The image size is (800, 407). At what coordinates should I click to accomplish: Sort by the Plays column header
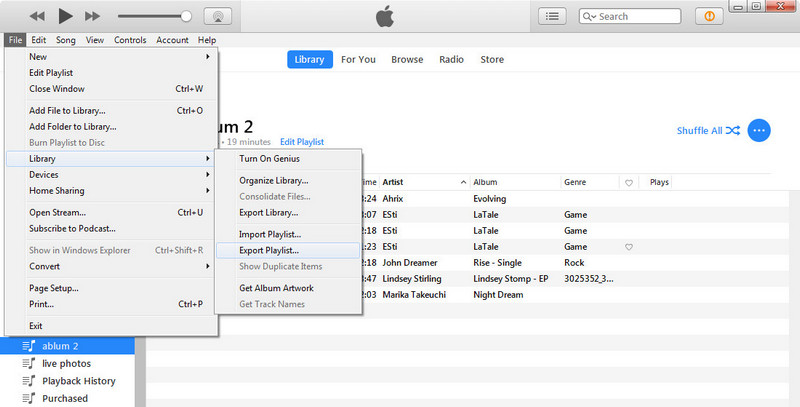[x=659, y=182]
